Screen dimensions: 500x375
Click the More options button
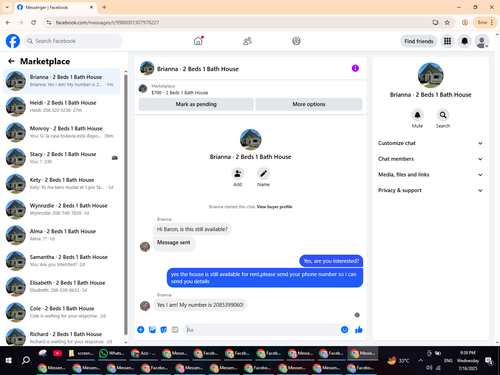pyautogui.click(x=309, y=104)
